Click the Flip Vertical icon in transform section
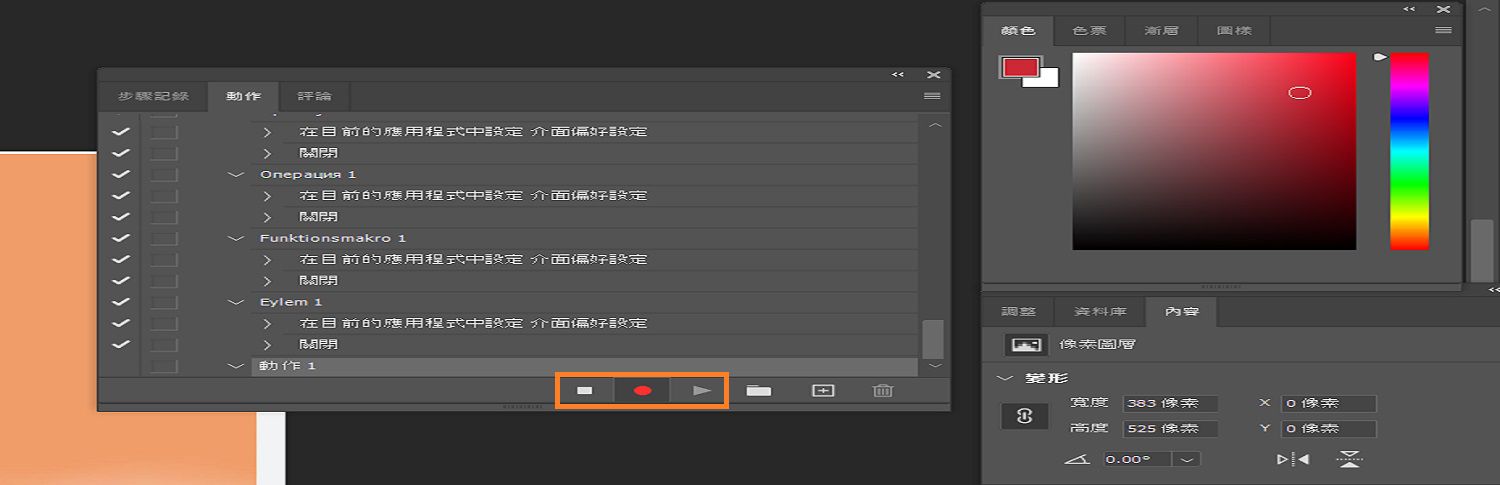The image size is (1500, 485). pyautogui.click(x=1349, y=459)
